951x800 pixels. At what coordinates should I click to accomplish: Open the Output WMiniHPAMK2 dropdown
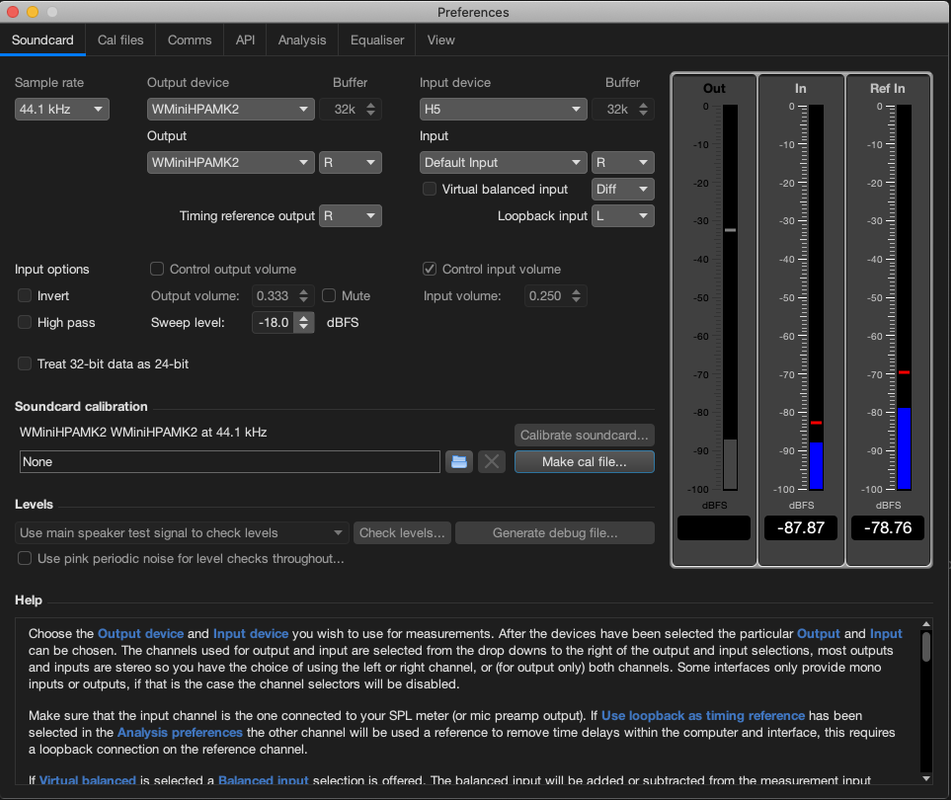[x=230, y=163]
